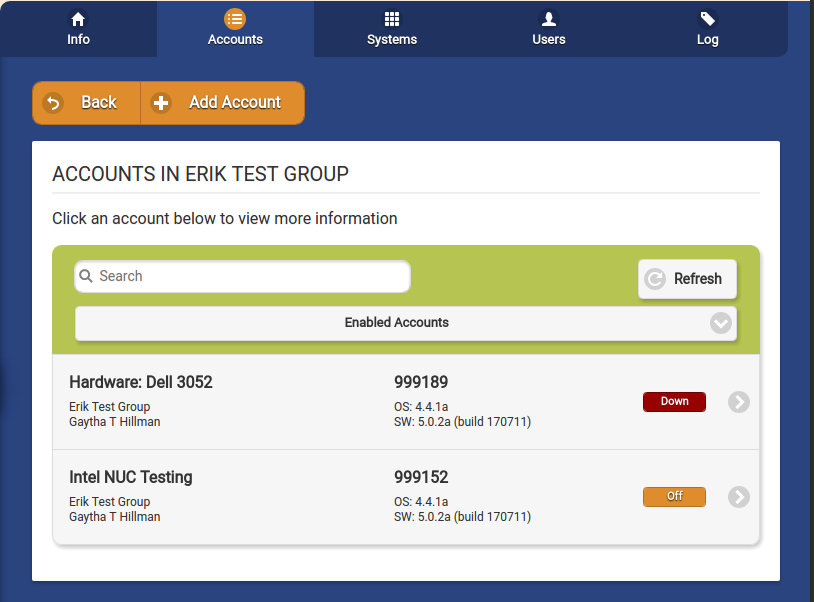Click the Accounts in Erik Test Group heading
This screenshot has width=814, height=602.
[x=200, y=174]
